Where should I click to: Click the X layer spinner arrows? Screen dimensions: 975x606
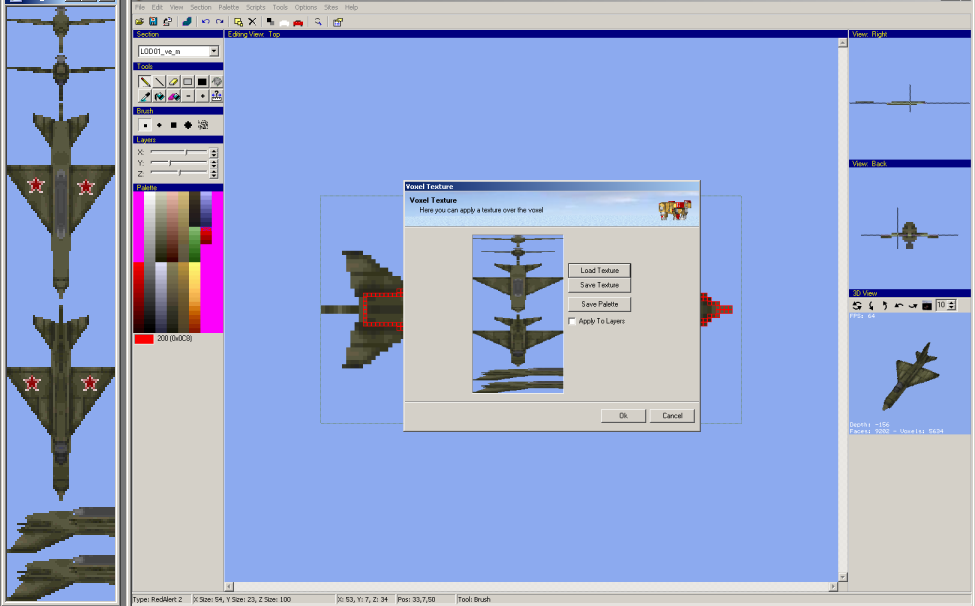click(x=214, y=152)
